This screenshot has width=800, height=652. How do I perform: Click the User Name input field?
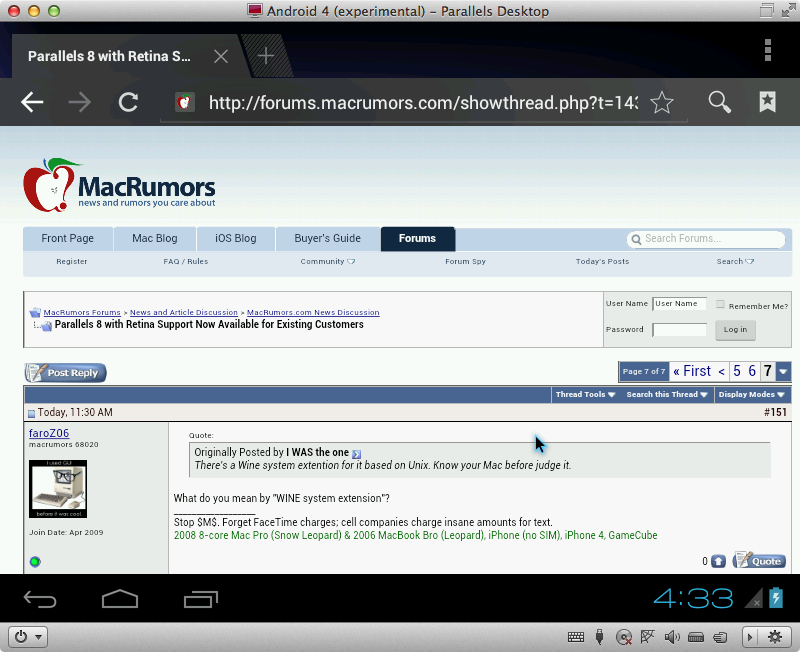679,304
